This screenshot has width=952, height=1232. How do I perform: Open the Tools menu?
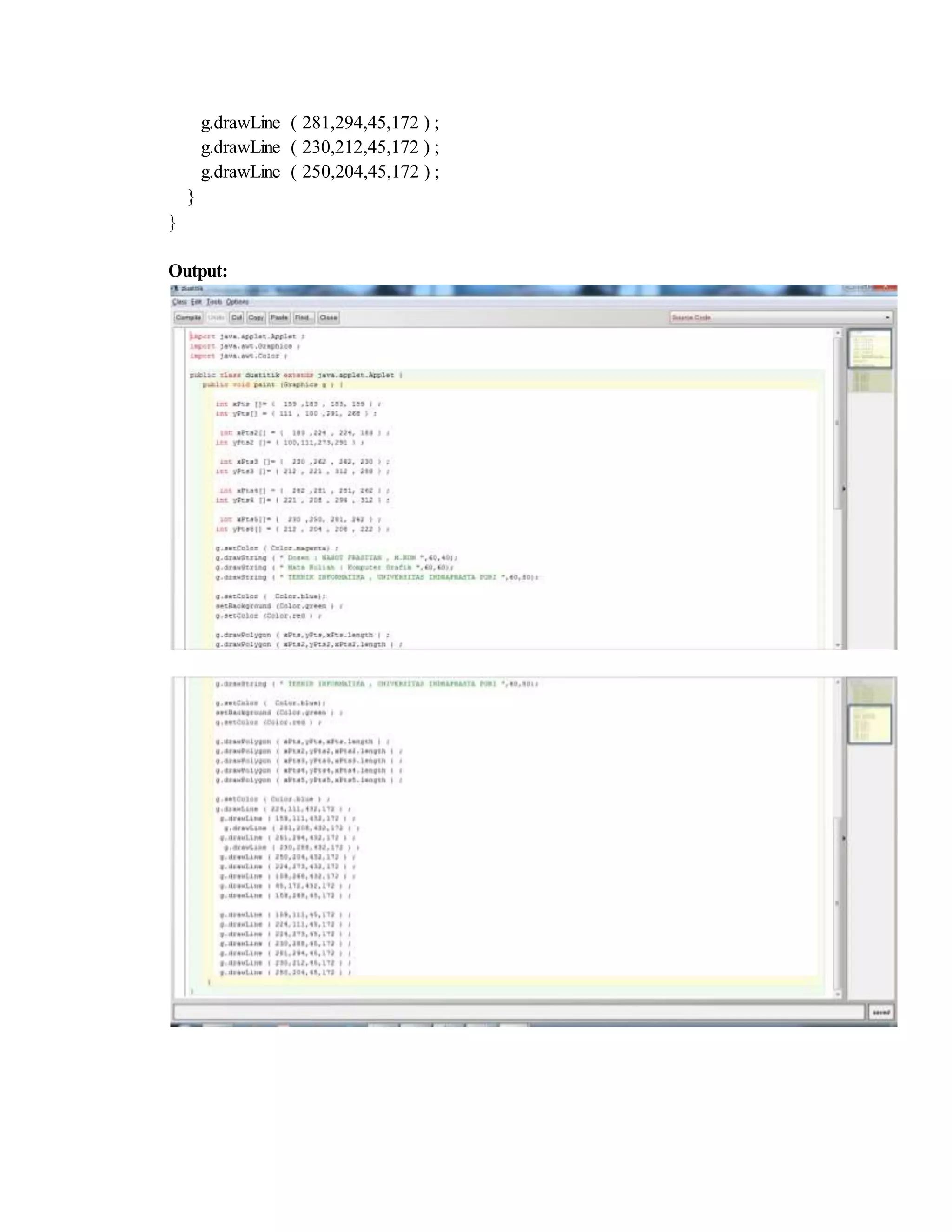(214, 302)
